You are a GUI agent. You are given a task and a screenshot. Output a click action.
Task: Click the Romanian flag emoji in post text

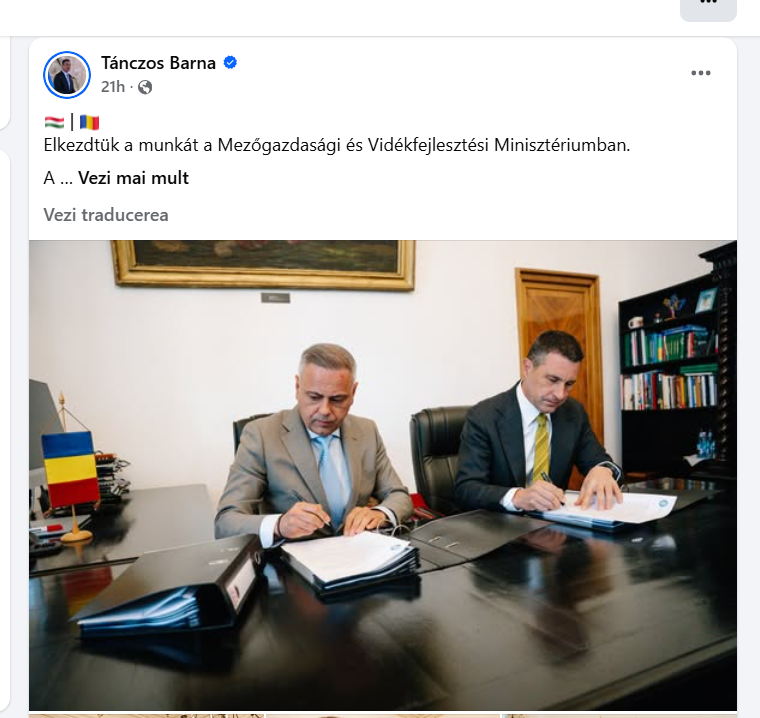(x=89, y=122)
